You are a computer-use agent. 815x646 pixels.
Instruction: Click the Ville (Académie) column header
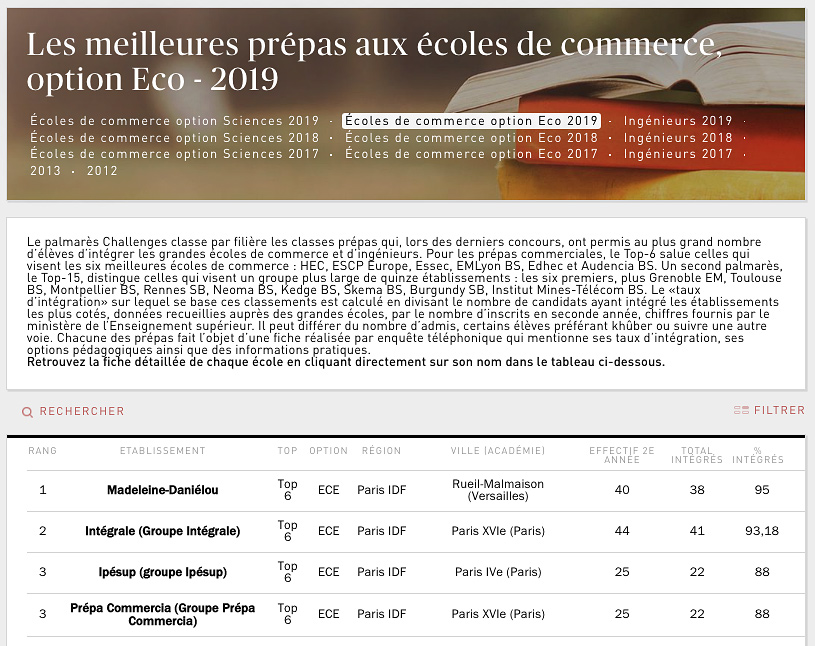click(x=498, y=451)
